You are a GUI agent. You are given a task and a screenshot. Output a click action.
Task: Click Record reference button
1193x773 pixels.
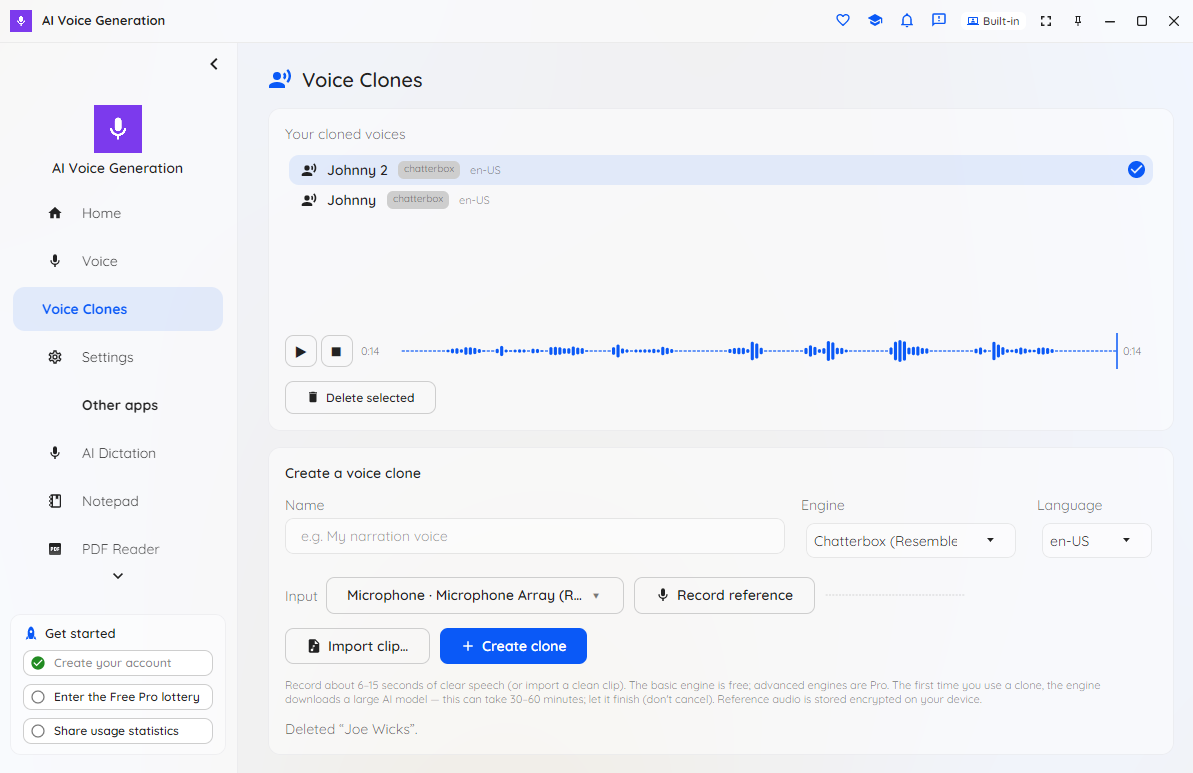pyautogui.click(x=724, y=596)
